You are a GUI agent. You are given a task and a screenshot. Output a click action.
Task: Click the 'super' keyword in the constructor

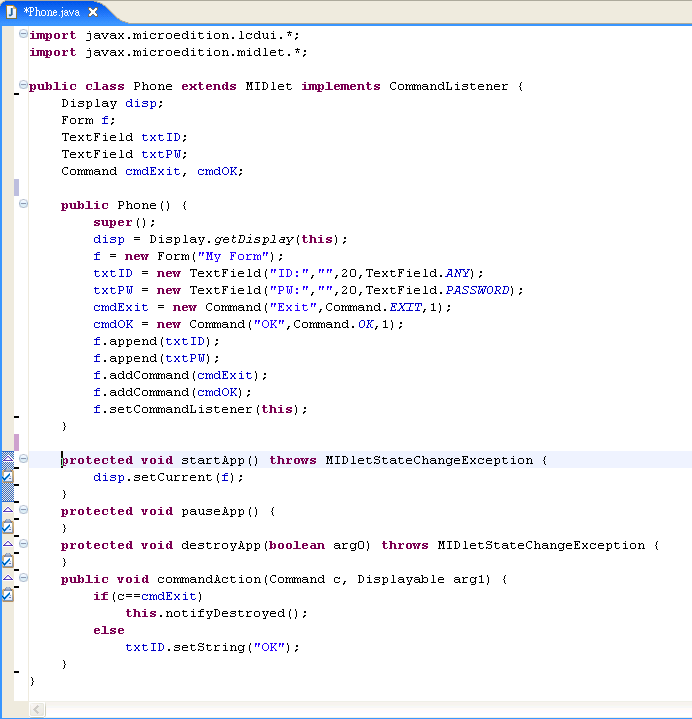(113, 222)
